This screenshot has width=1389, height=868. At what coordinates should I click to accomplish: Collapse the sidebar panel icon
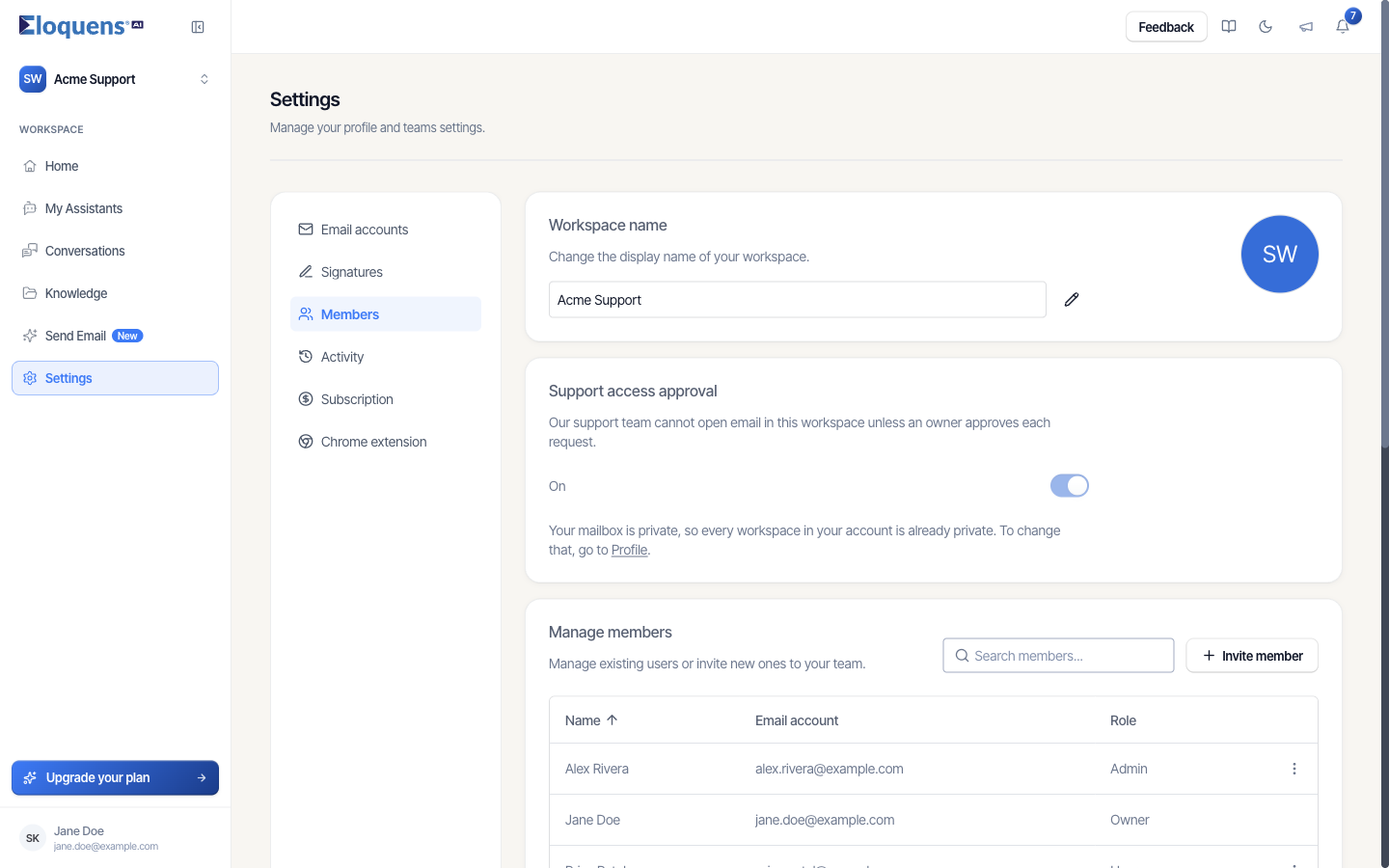click(x=198, y=27)
